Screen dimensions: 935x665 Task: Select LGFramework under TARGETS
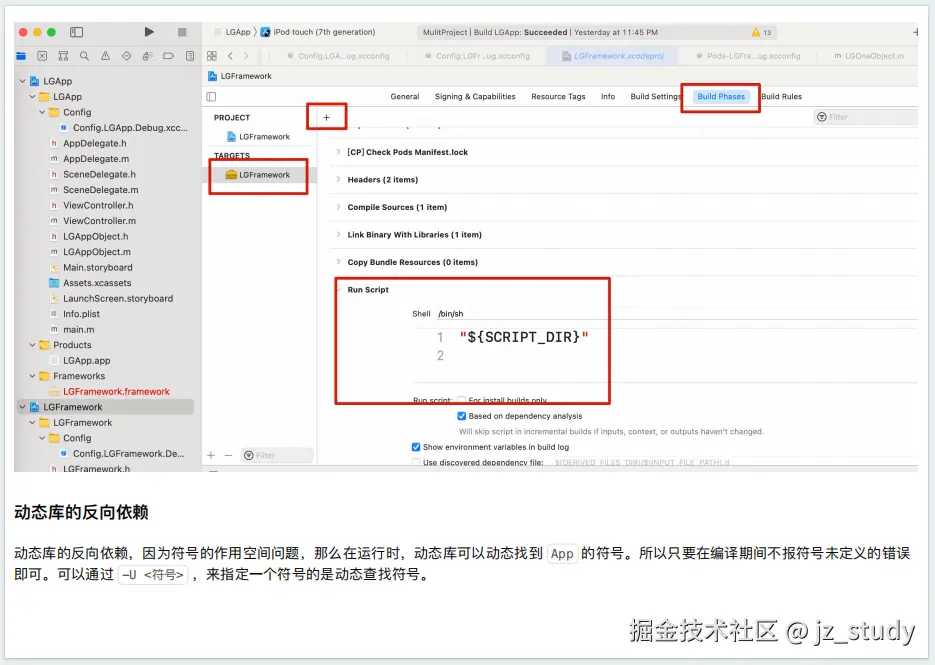258,175
